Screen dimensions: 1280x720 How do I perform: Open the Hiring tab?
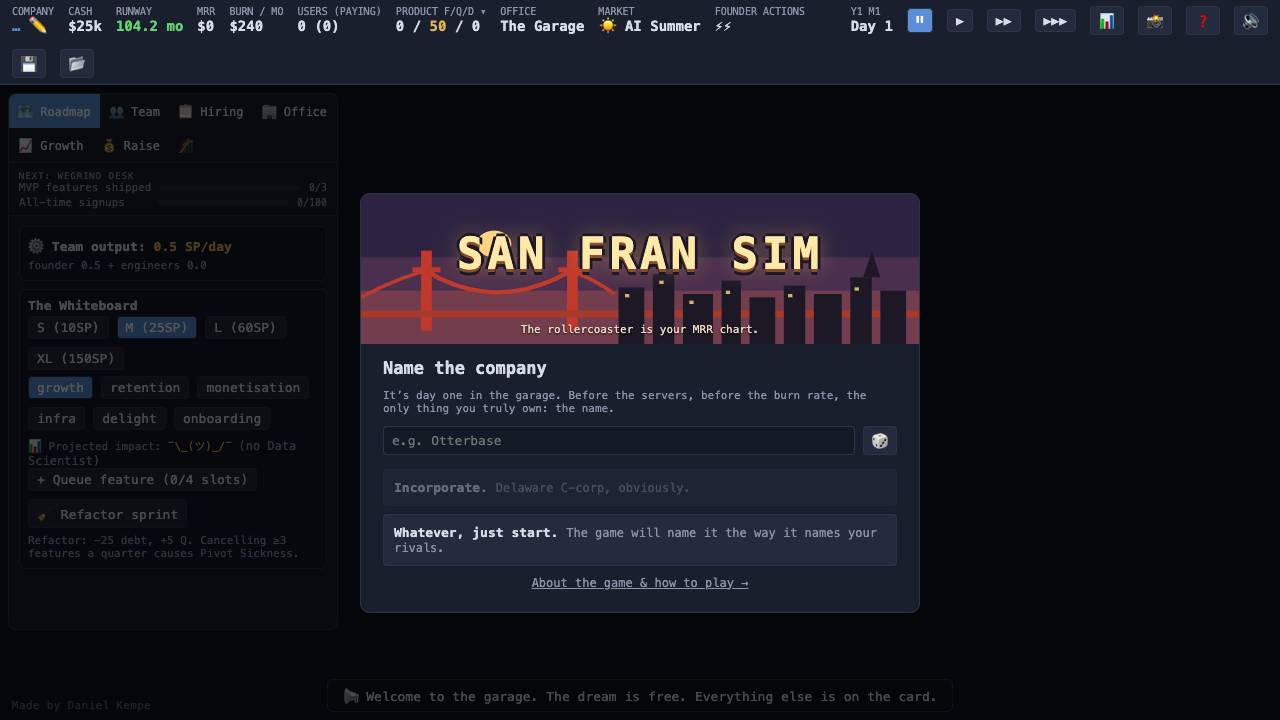coord(211,112)
